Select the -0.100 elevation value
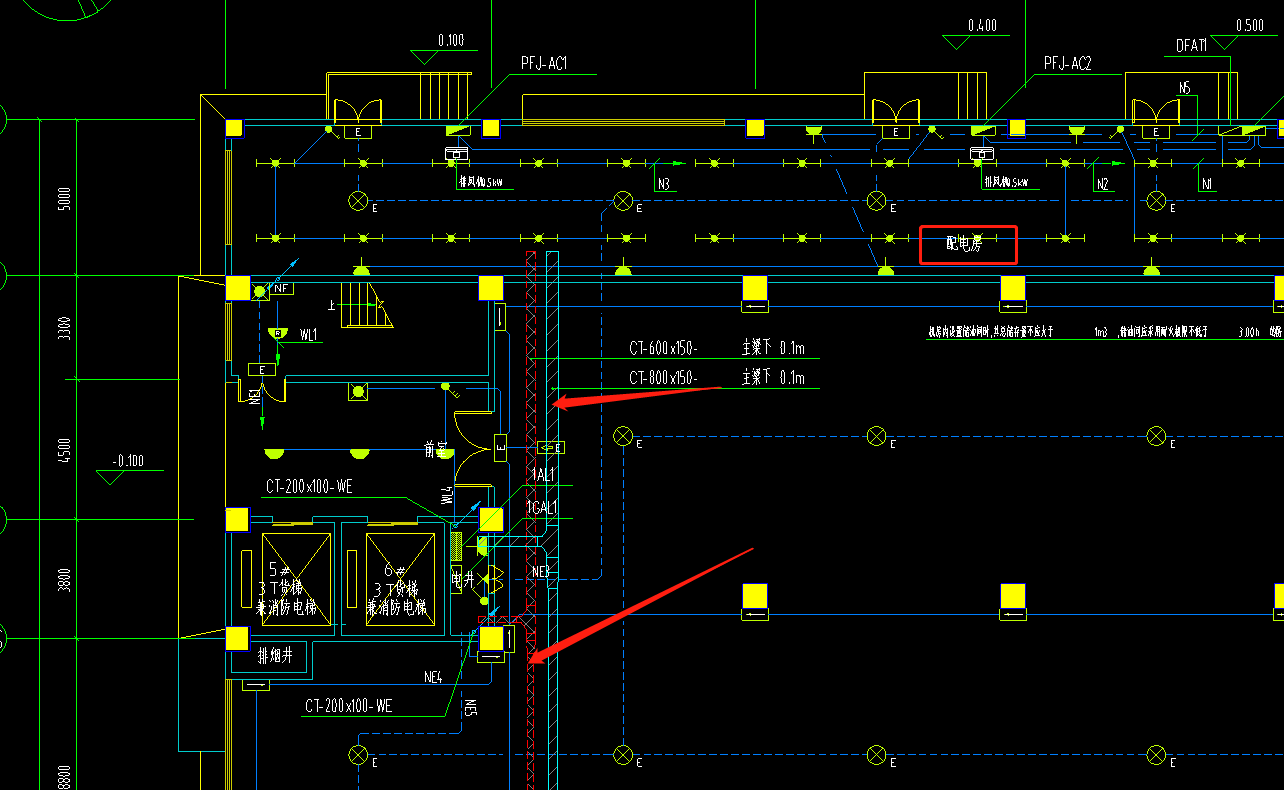The height and width of the screenshot is (790, 1284). click(x=128, y=461)
